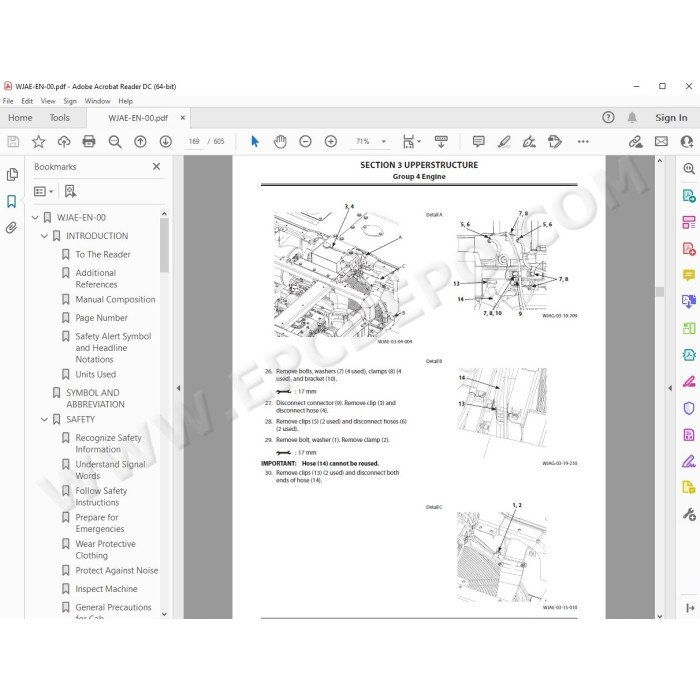Open the right pane search icon
This screenshot has height=700, width=700.
(x=688, y=169)
